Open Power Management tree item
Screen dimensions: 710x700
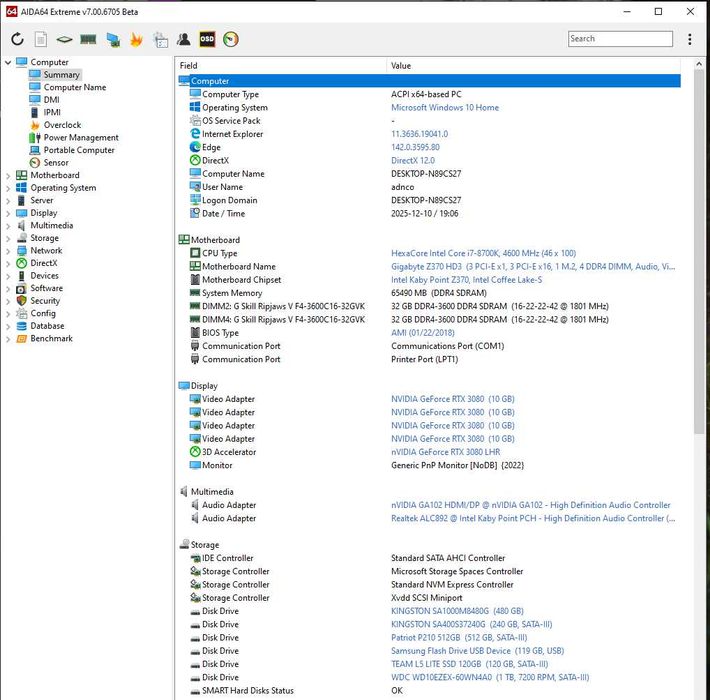(x=81, y=137)
